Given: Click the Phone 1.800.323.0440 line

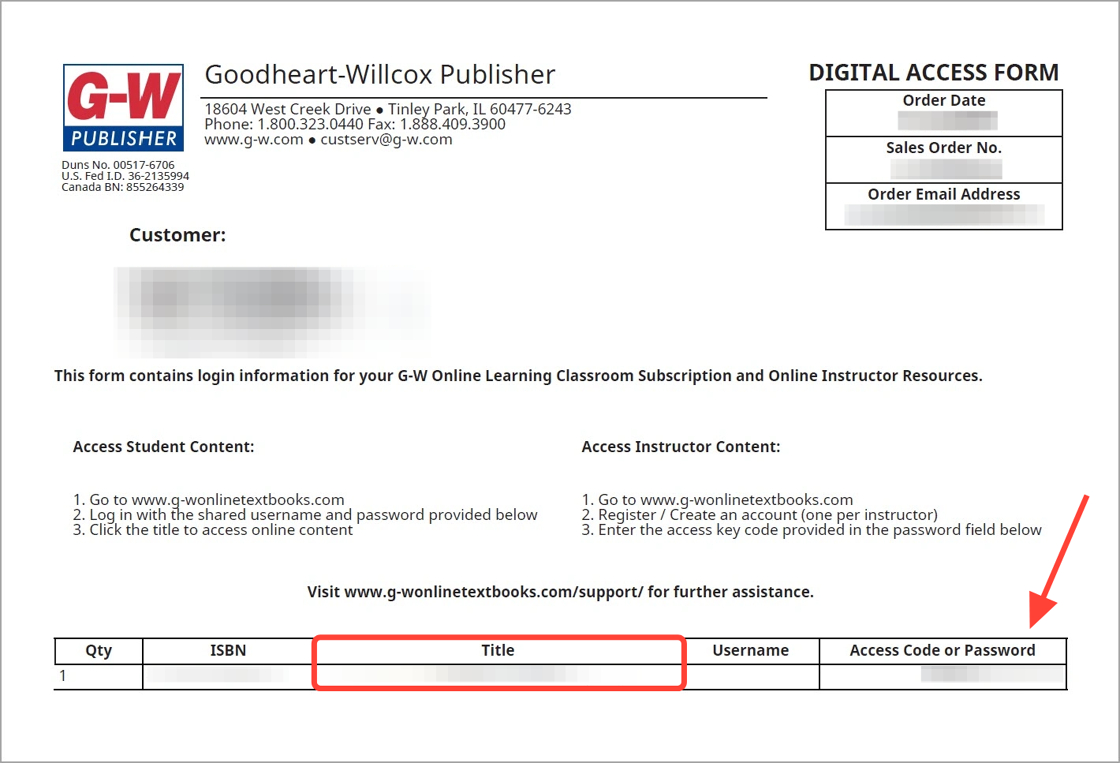Looking at the screenshot, I should pyautogui.click(x=355, y=124).
